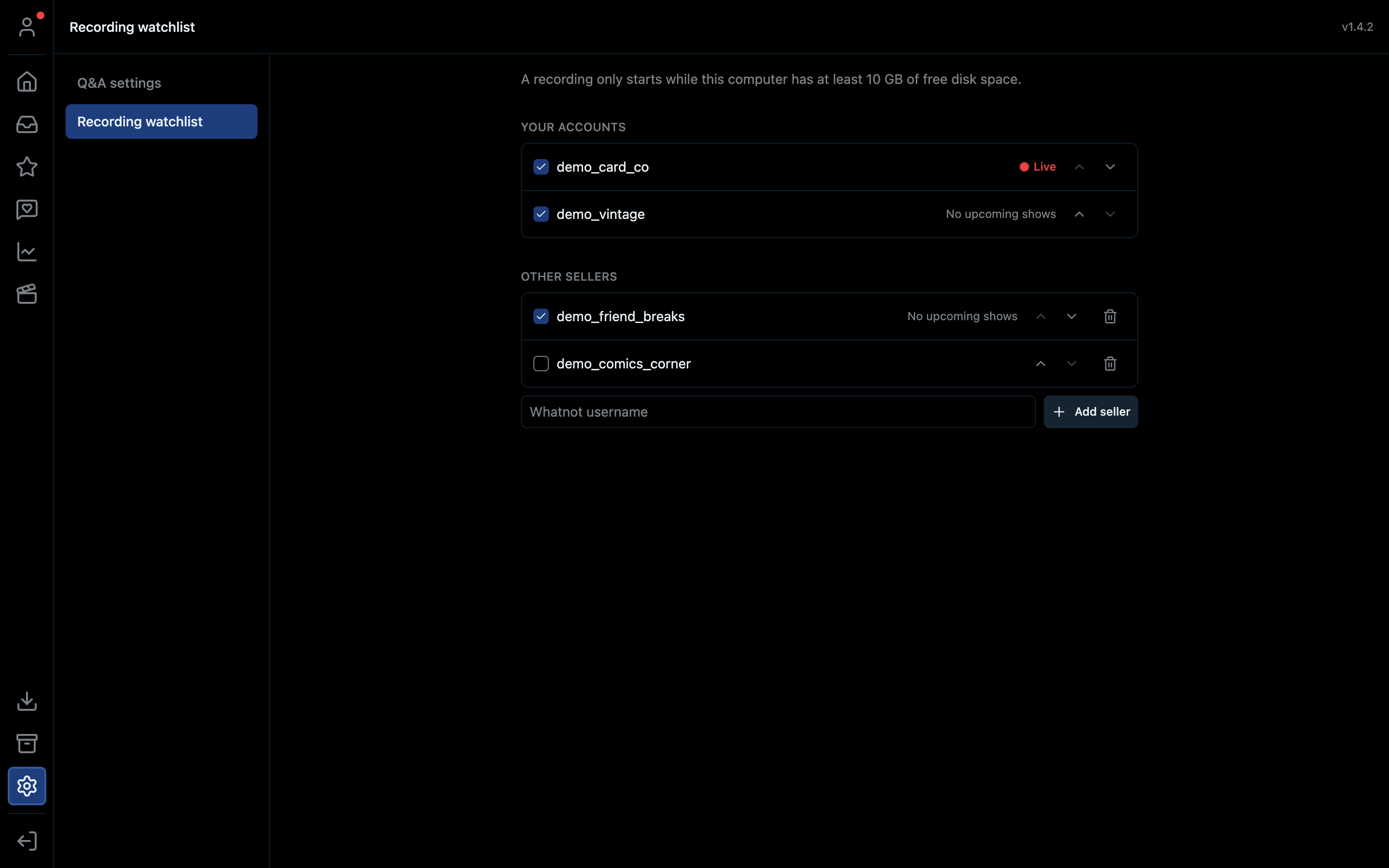
Task: Click the log out icon
Action: click(x=27, y=841)
